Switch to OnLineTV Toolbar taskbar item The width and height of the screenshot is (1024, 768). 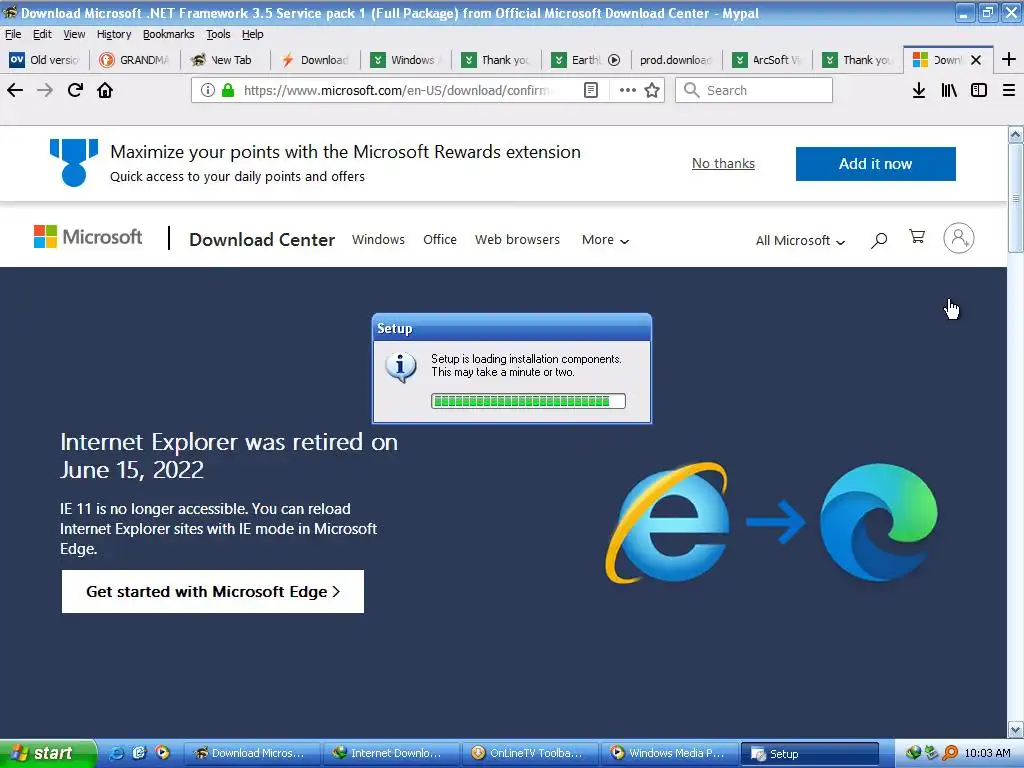tap(530, 754)
